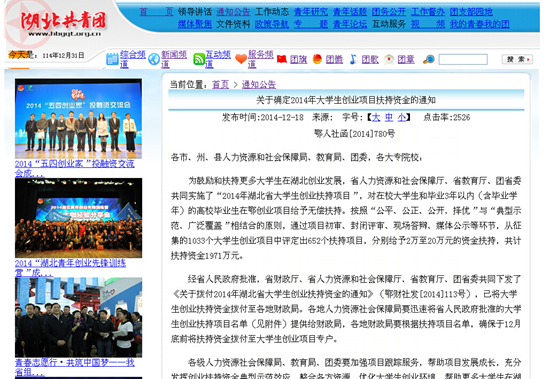Click the red flag icon beside 团旗
The height and width of the screenshot is (379, 550).
click(282, 59)
